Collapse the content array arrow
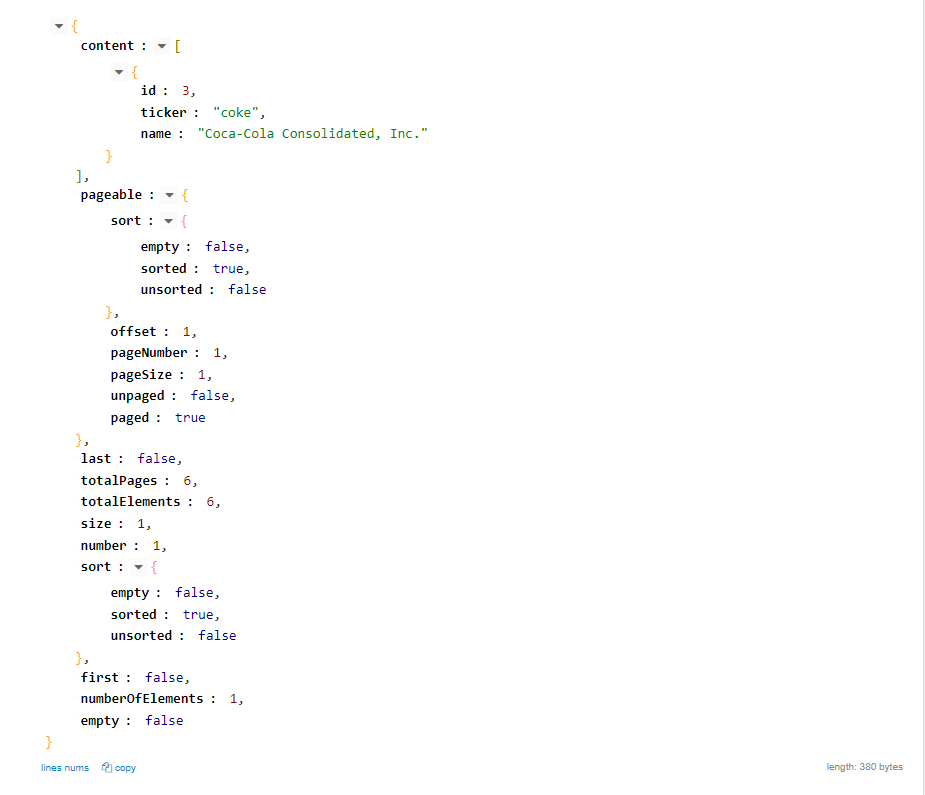Image resolution: width=925 pixels, height=795 pixels. [x=162, y=46]
